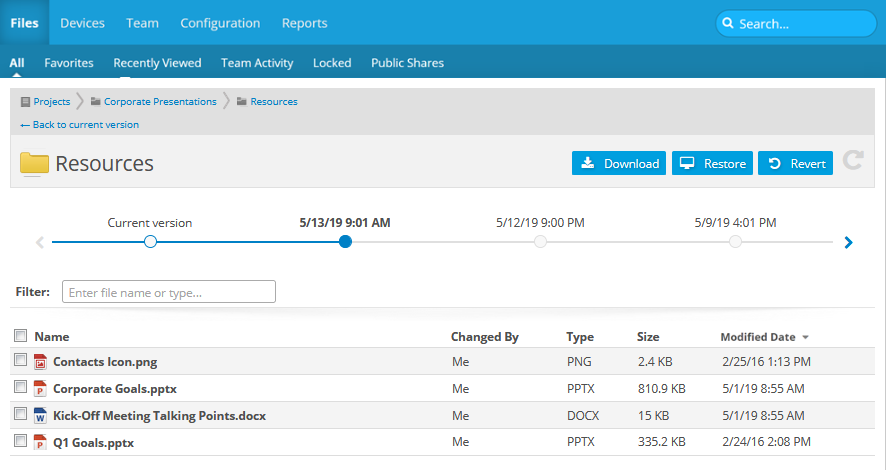The height and width of the screenshot is (470, 886).
Task: Toggle the select-all checkbox in the header
Action: (20, 336)
